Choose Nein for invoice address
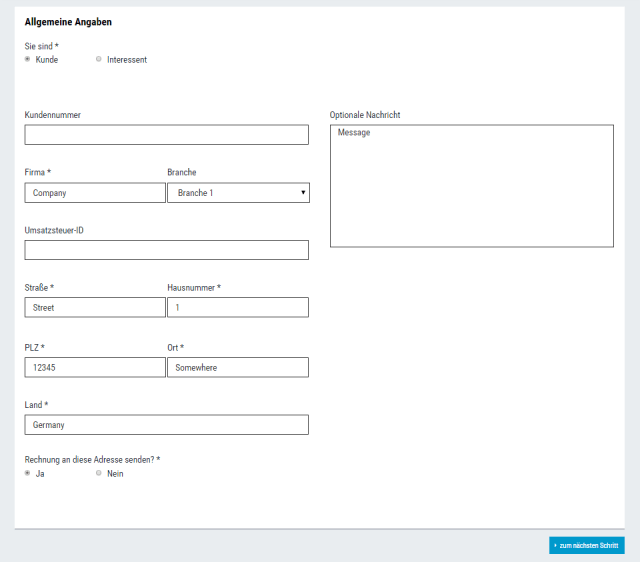The image size is (640, 562). (98, 473)
